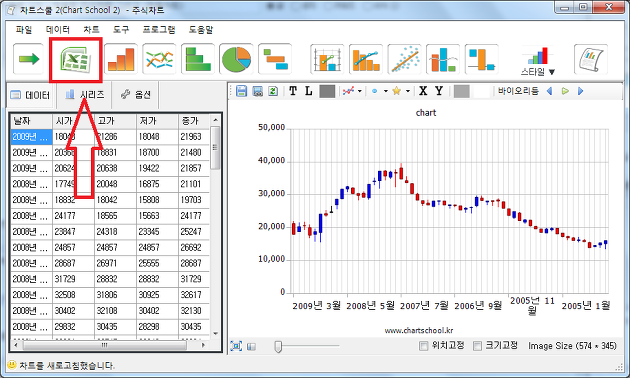630x378 pixels.
Task: Open the 파일 menu
Action: point(24,30)
